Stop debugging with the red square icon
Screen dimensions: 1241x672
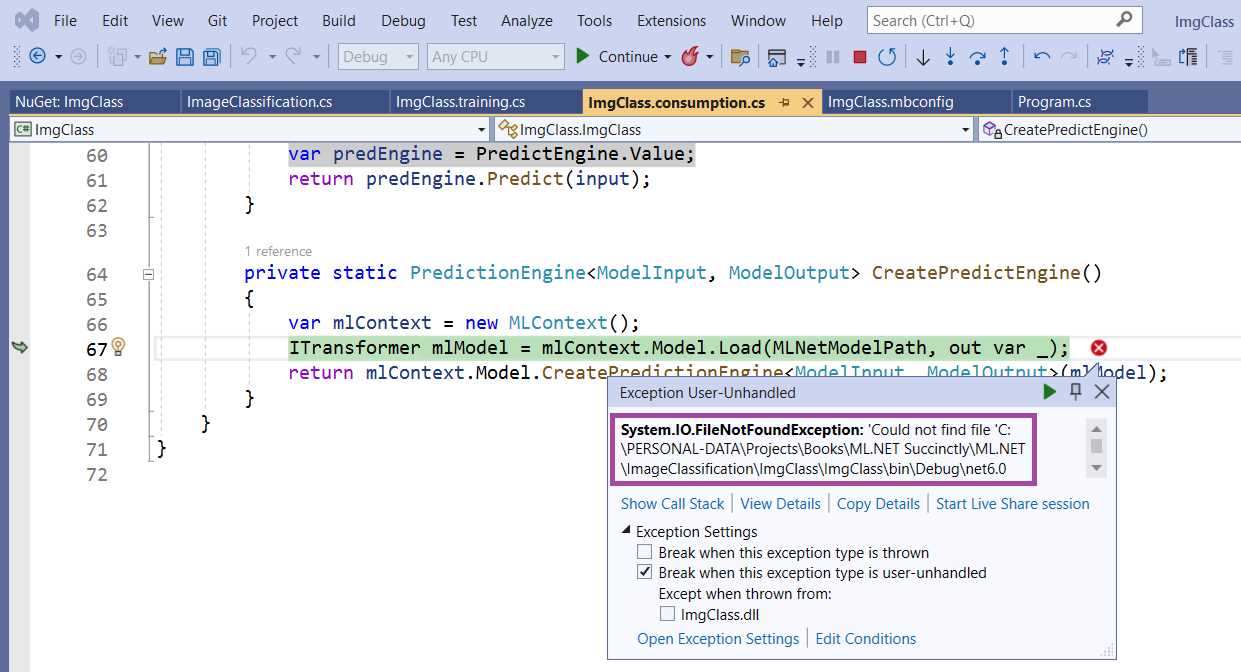tap(859, 57)
